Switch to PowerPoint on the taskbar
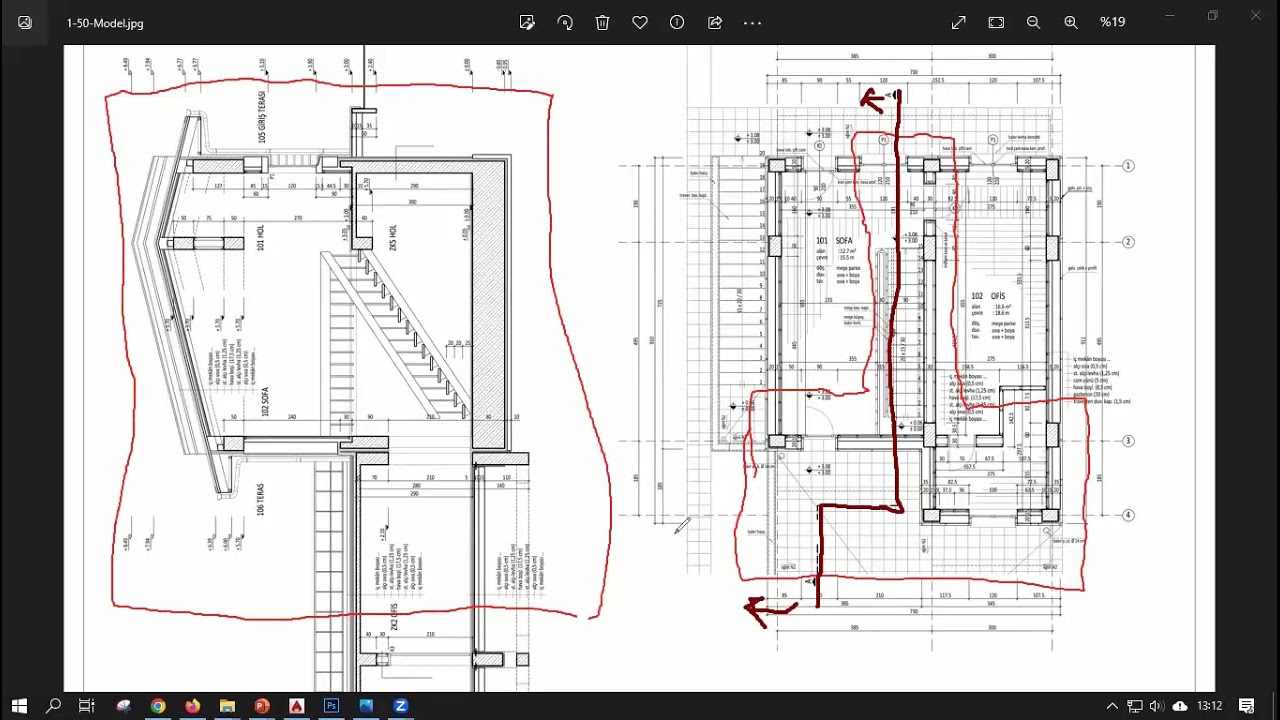The height and width of the screenshot is (720, 1280). tap(262, 706)
